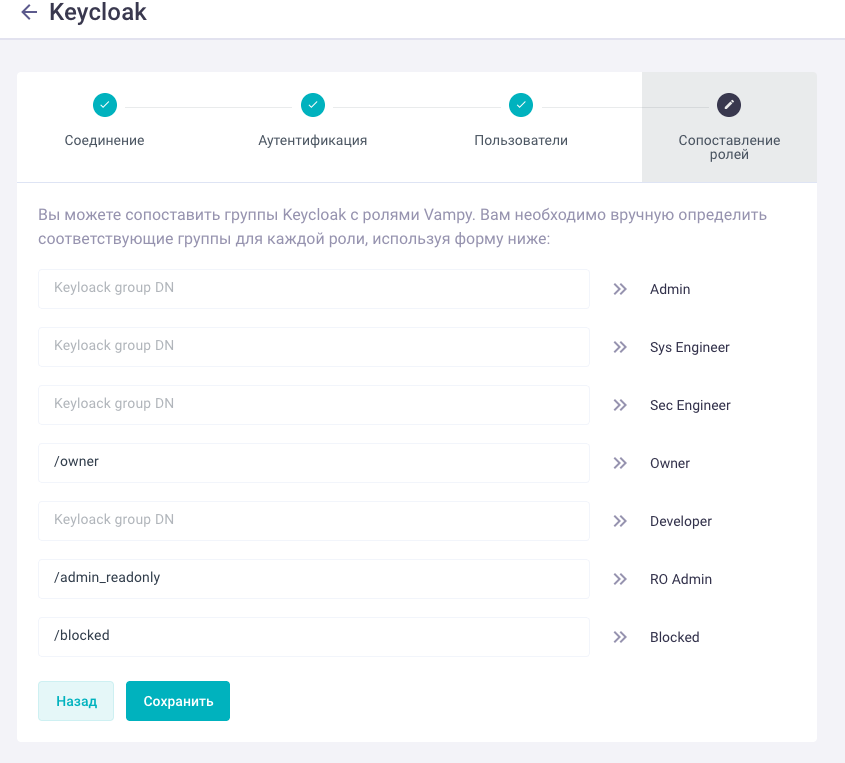The image size is (845, 763).
Task: Click the Пользователи step checkmark icon
Action: click(521, 104)
